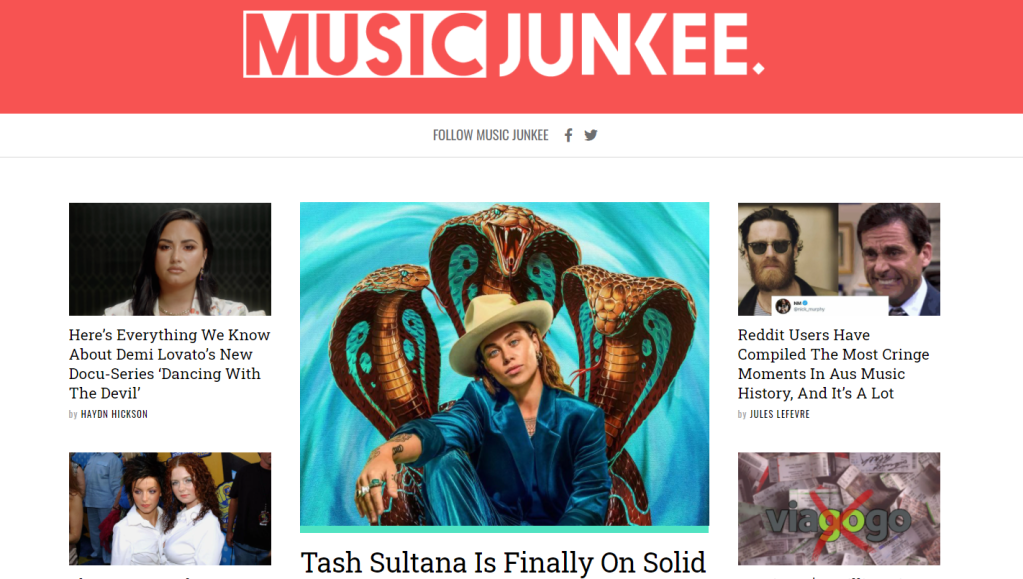Open the crossed-out Viagogo article thumbnail
This screenshot has height=579, width=1023.
838,509
